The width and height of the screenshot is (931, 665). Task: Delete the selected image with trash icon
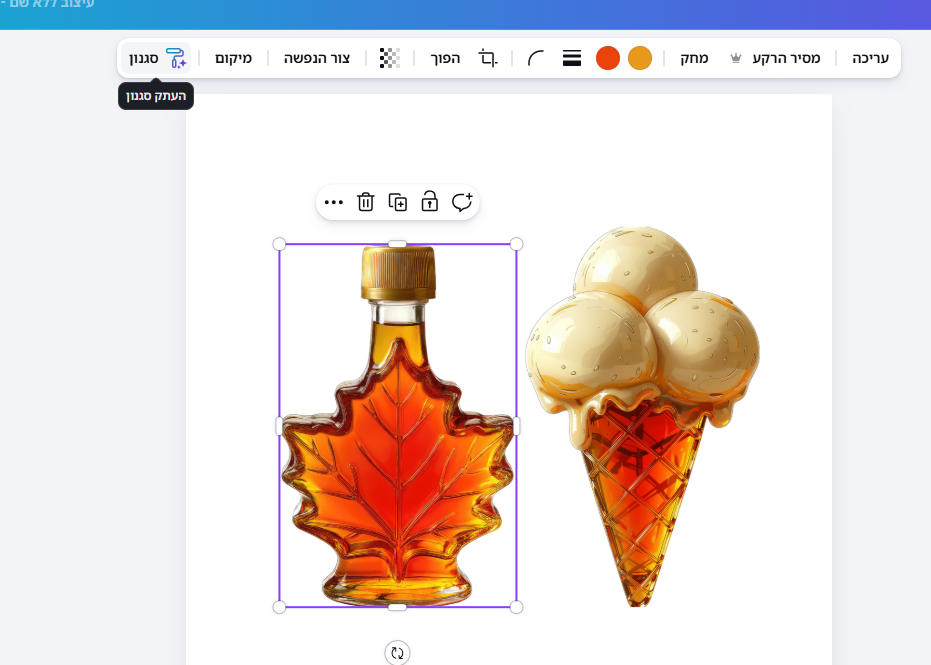(366, 202)
